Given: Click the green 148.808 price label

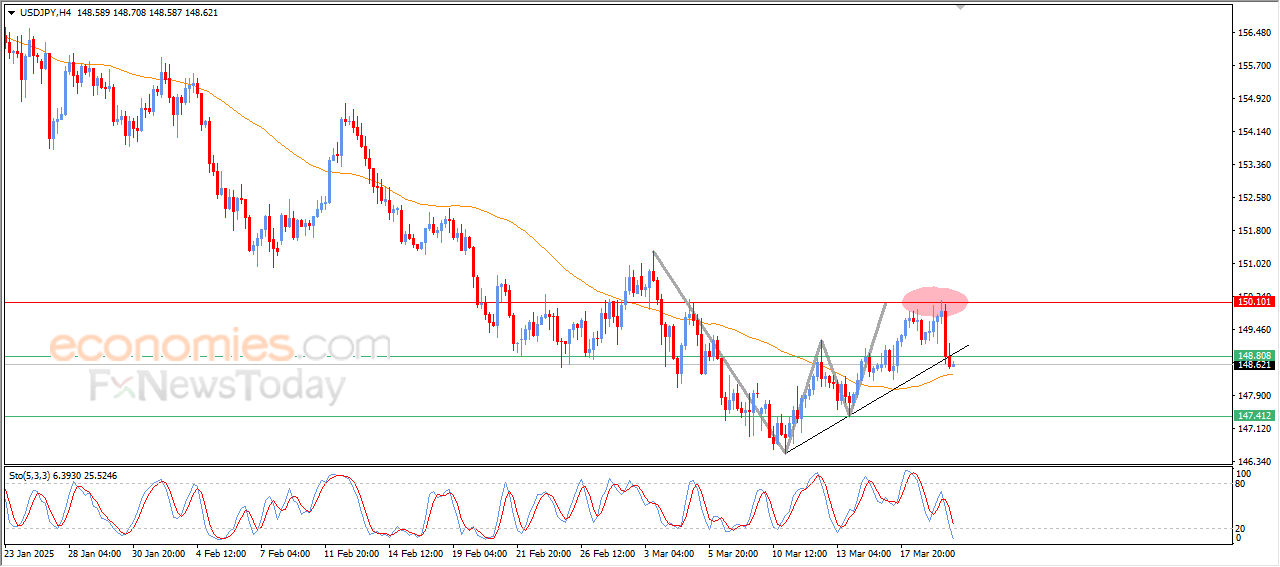Looking at the screenshot, I should point(1254,355).
